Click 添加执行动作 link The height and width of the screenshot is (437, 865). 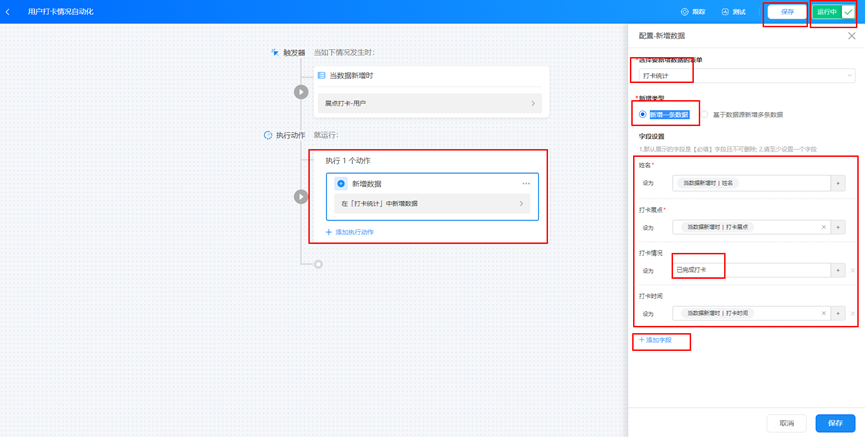tap(350, 232)
